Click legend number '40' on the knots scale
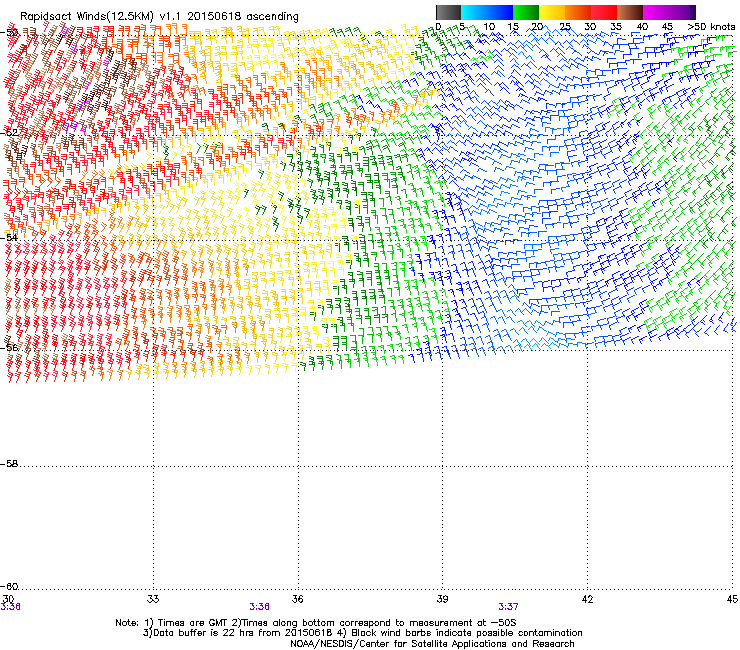This screenshot has height=650, width=740. 642,27
